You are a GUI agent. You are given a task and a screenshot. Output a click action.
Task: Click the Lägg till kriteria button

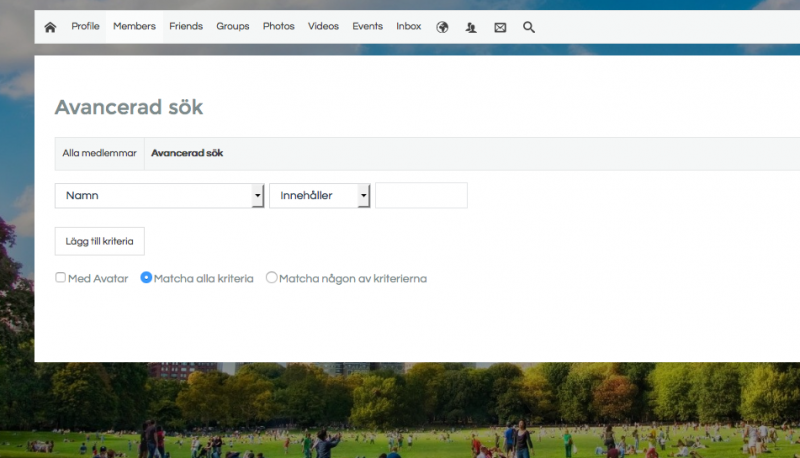coord(99,241)
